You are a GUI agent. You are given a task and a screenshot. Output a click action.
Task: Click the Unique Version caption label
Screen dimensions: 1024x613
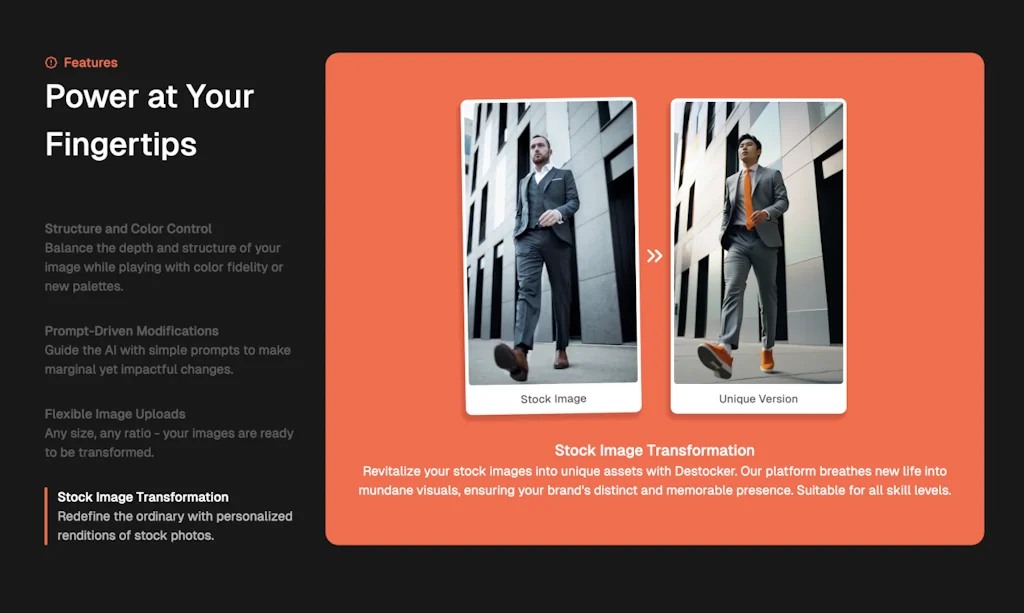(x=757, y=398)
